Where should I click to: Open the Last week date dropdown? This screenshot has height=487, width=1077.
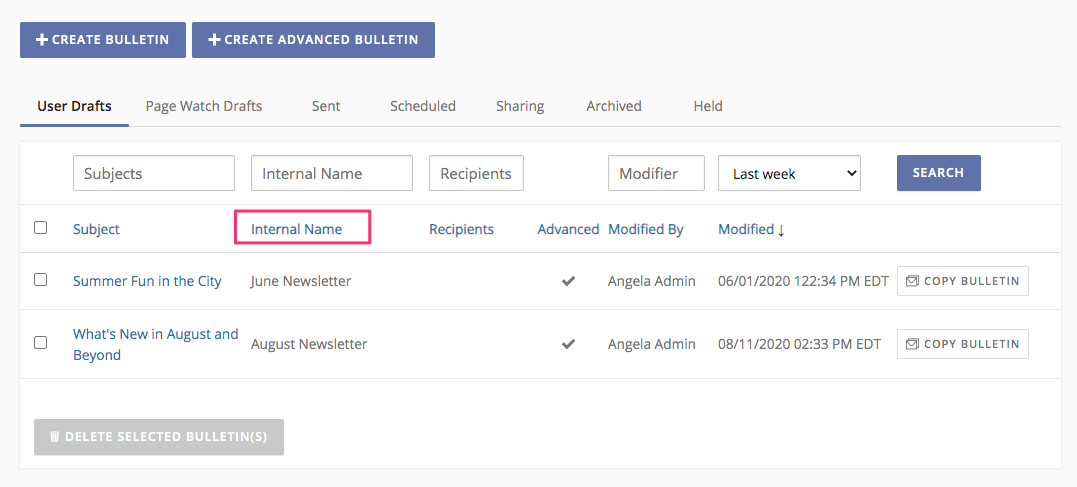click(x=789, y=173)
